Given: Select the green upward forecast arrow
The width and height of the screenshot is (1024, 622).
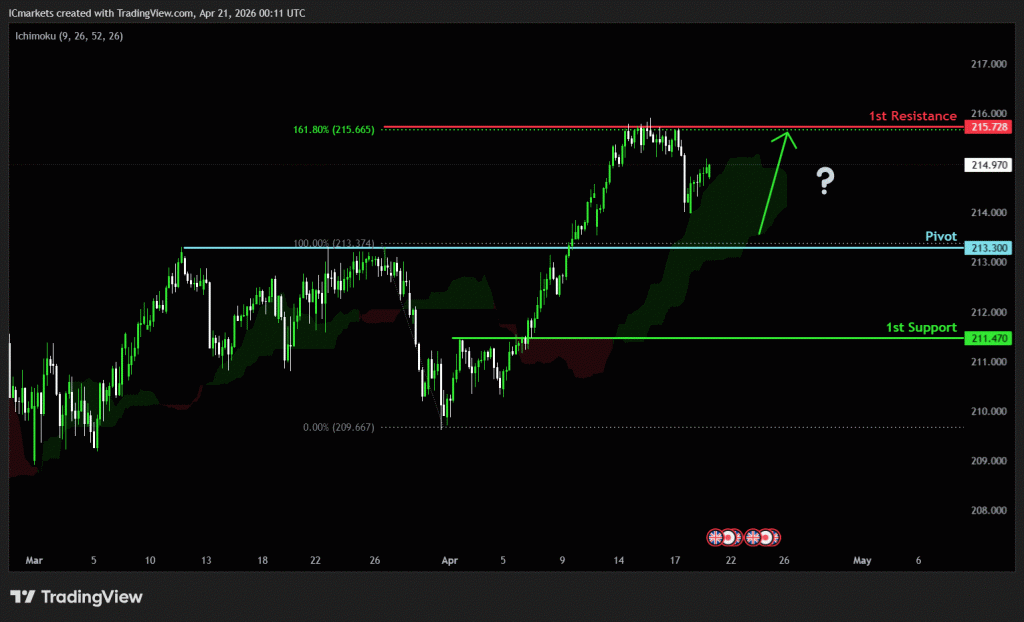Looking at the screenshot, I should click(775, 183).
